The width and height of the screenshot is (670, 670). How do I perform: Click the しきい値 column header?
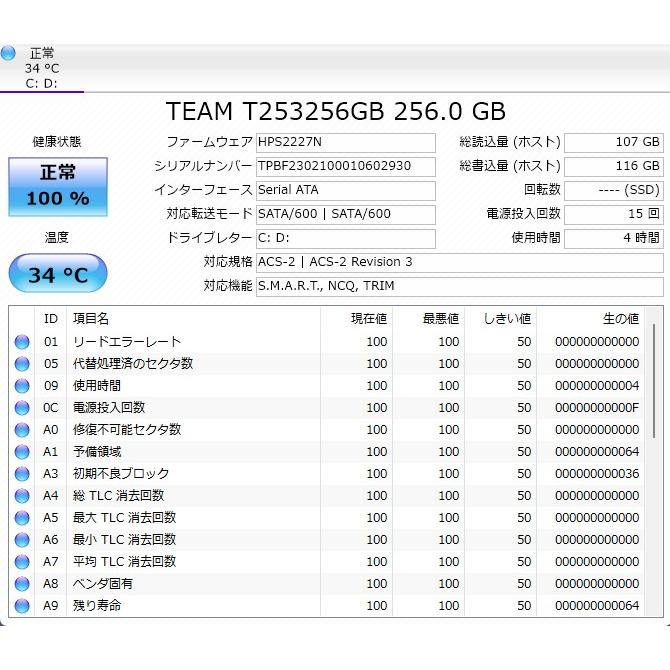[x=500, y=319]
